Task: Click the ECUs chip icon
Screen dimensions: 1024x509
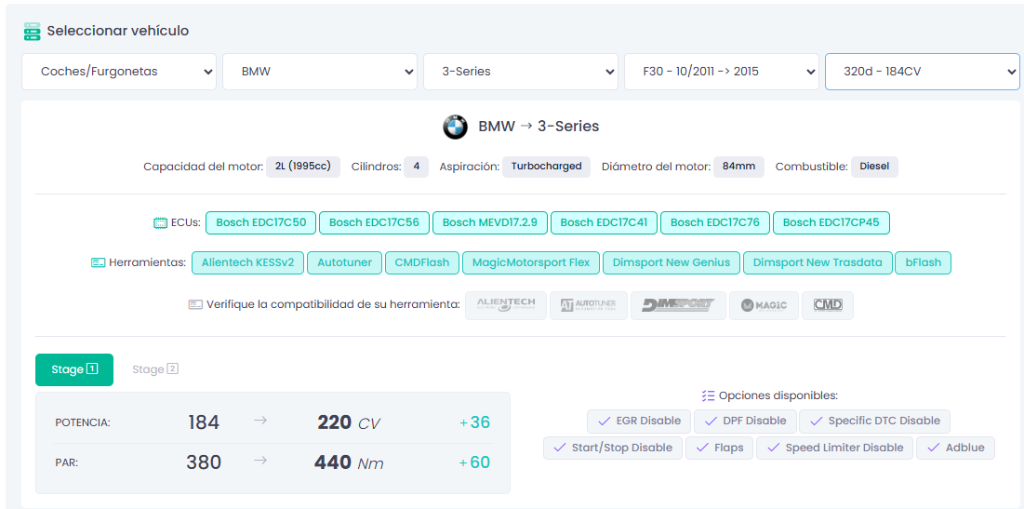Action: [159, 223]
